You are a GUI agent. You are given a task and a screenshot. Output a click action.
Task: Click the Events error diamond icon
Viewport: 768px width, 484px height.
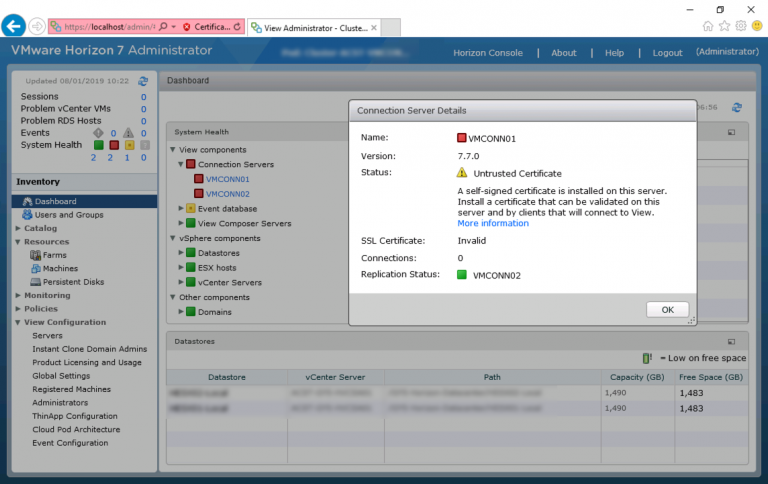click(x=98, y=133)
